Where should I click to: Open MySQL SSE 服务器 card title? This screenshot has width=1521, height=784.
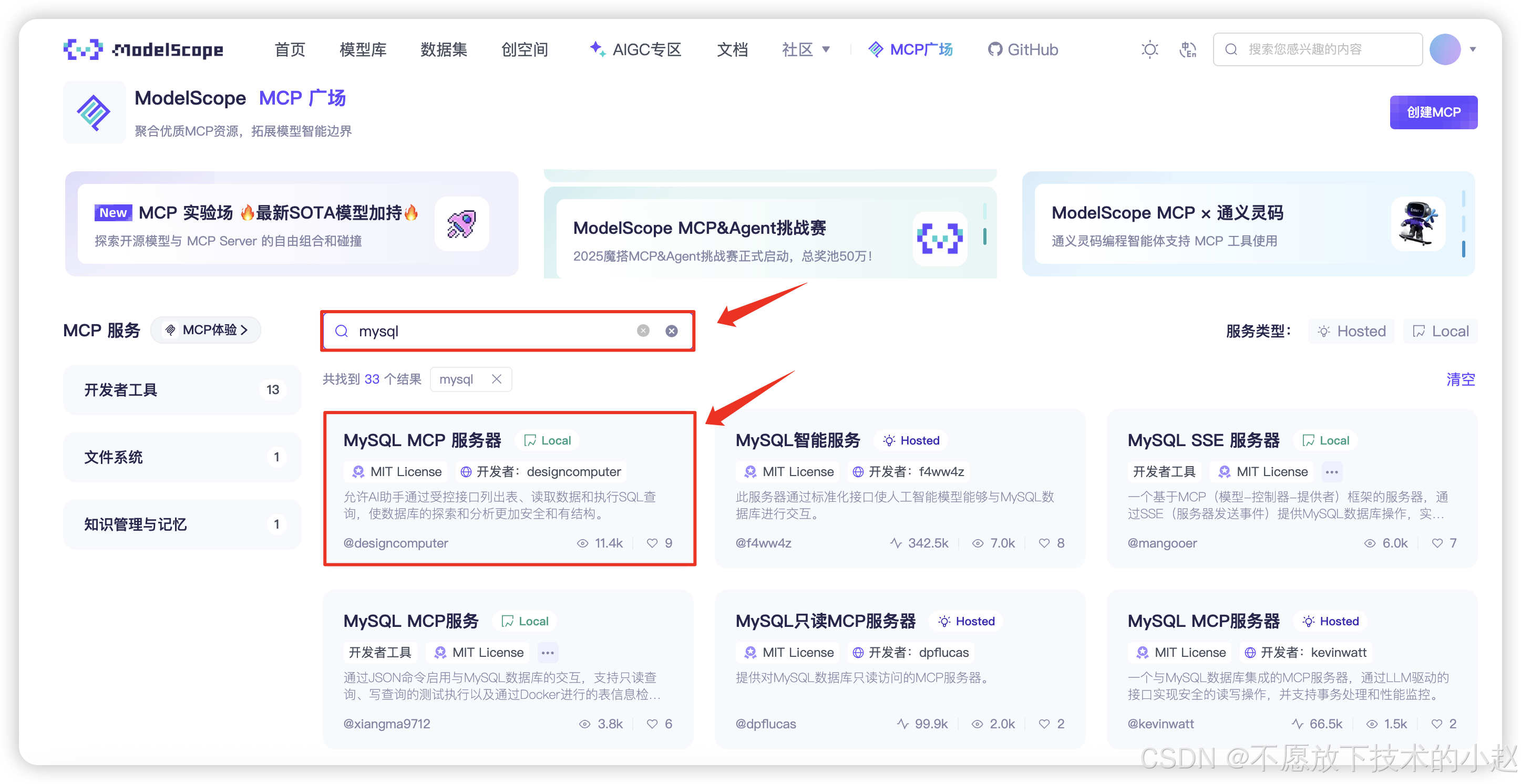coord(1204,440)
